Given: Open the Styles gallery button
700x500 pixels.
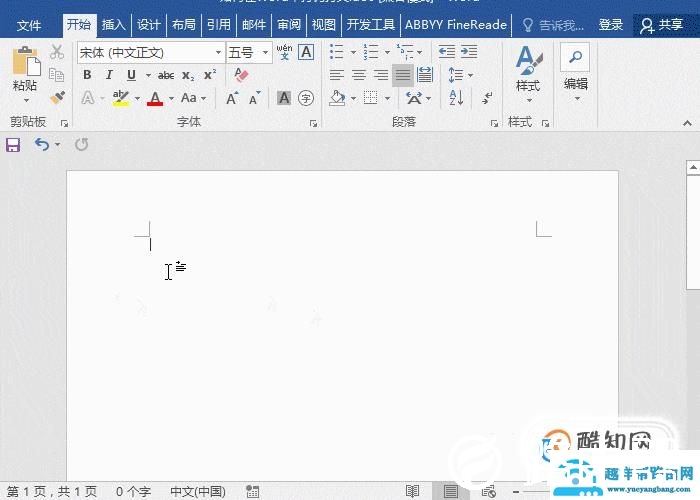Looking at the screenshot, I should pyautogui.click(x=529, y=74).
